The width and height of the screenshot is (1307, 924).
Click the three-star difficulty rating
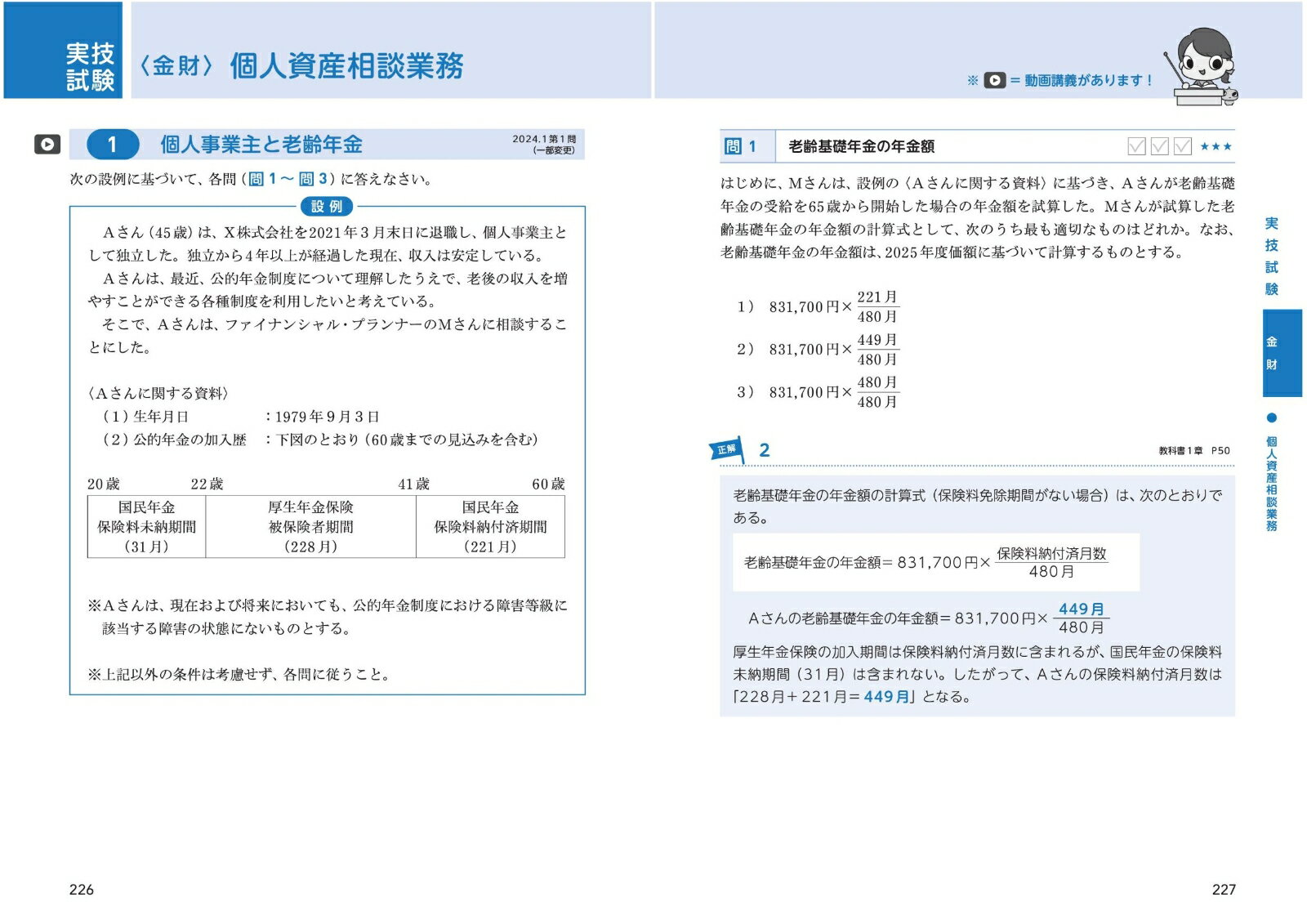[1216, 146]
